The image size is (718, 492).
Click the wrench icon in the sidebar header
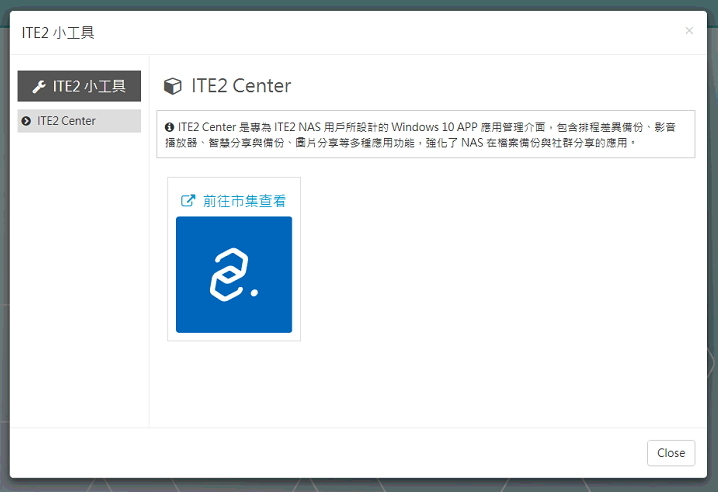[x=39, y=87]
